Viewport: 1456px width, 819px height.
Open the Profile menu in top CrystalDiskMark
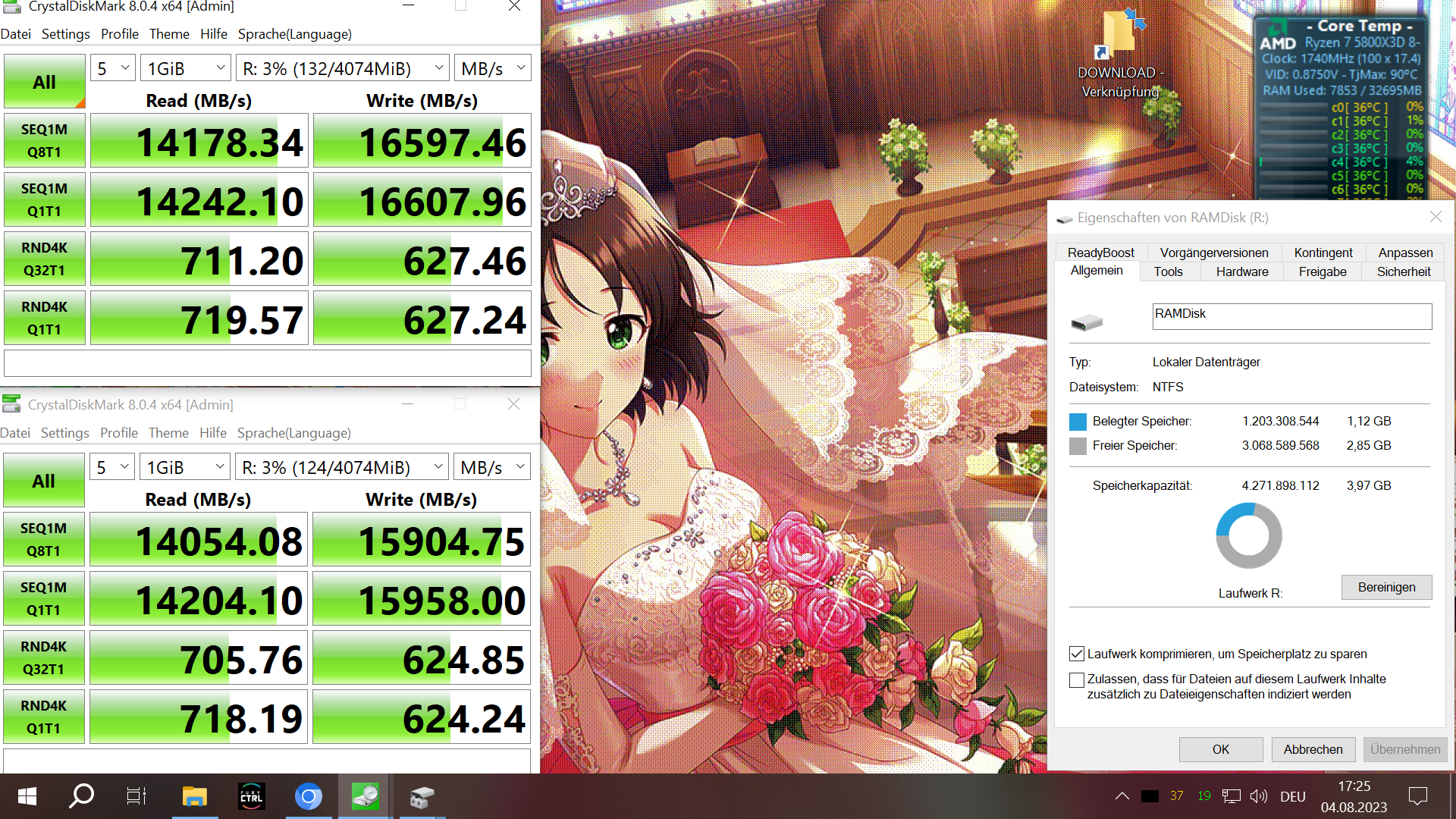coord(119,34)
